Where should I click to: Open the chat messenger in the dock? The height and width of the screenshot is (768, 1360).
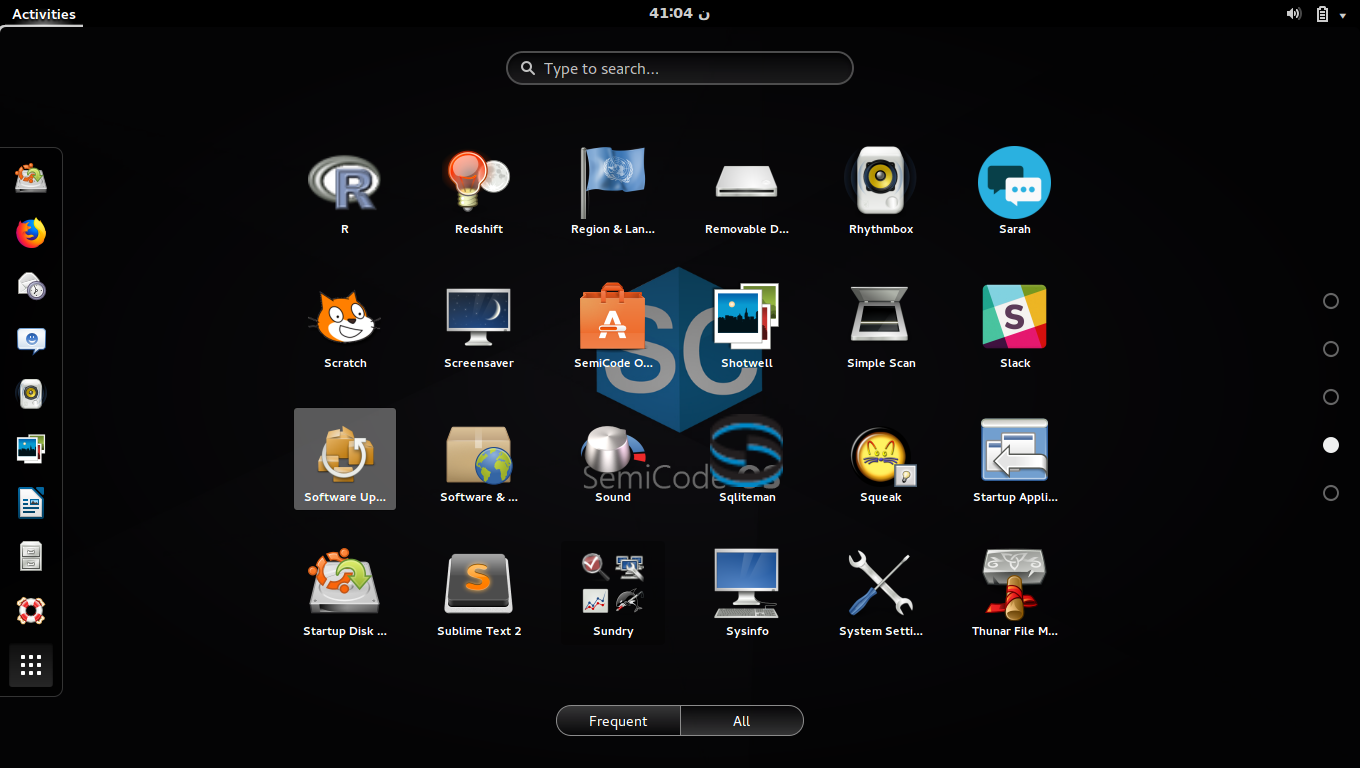31,341
